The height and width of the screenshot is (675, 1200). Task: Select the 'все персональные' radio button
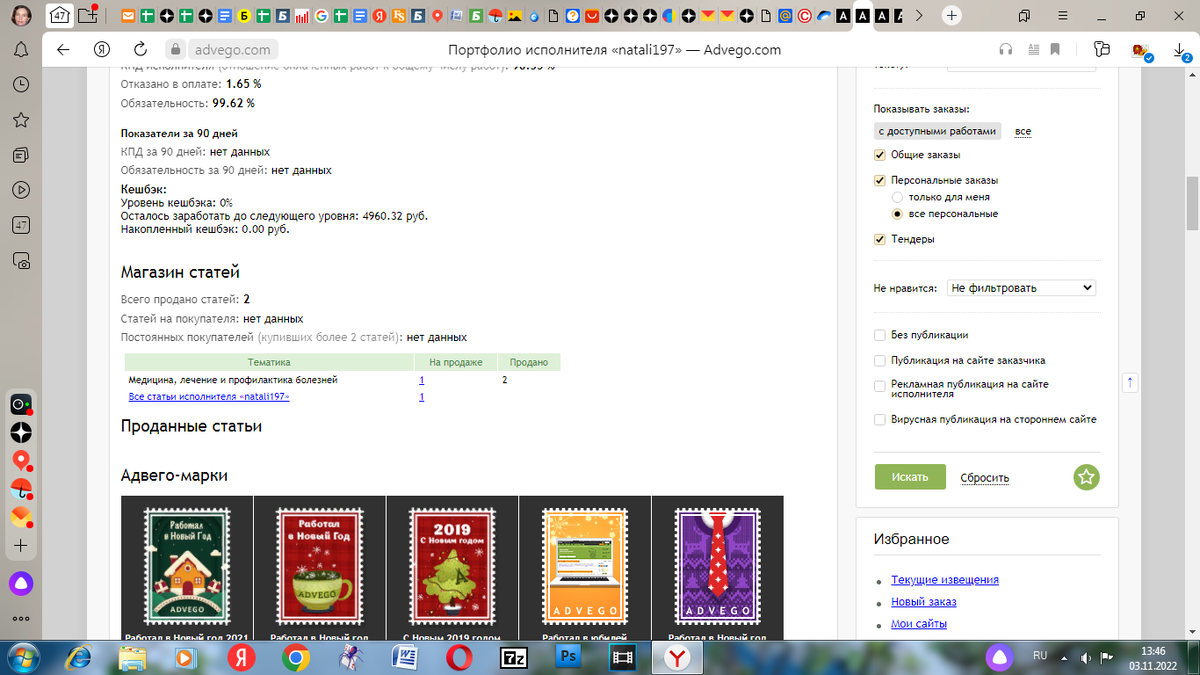pos(898,214)
